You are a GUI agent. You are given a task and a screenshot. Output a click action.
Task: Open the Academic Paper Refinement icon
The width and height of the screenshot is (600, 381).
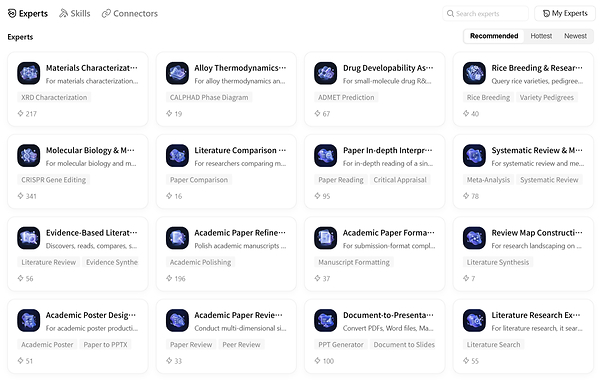coord(177,238)
